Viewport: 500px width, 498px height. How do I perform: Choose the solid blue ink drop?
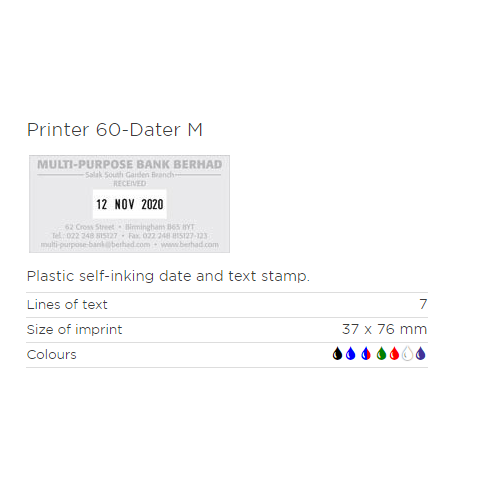click(350, 354)
